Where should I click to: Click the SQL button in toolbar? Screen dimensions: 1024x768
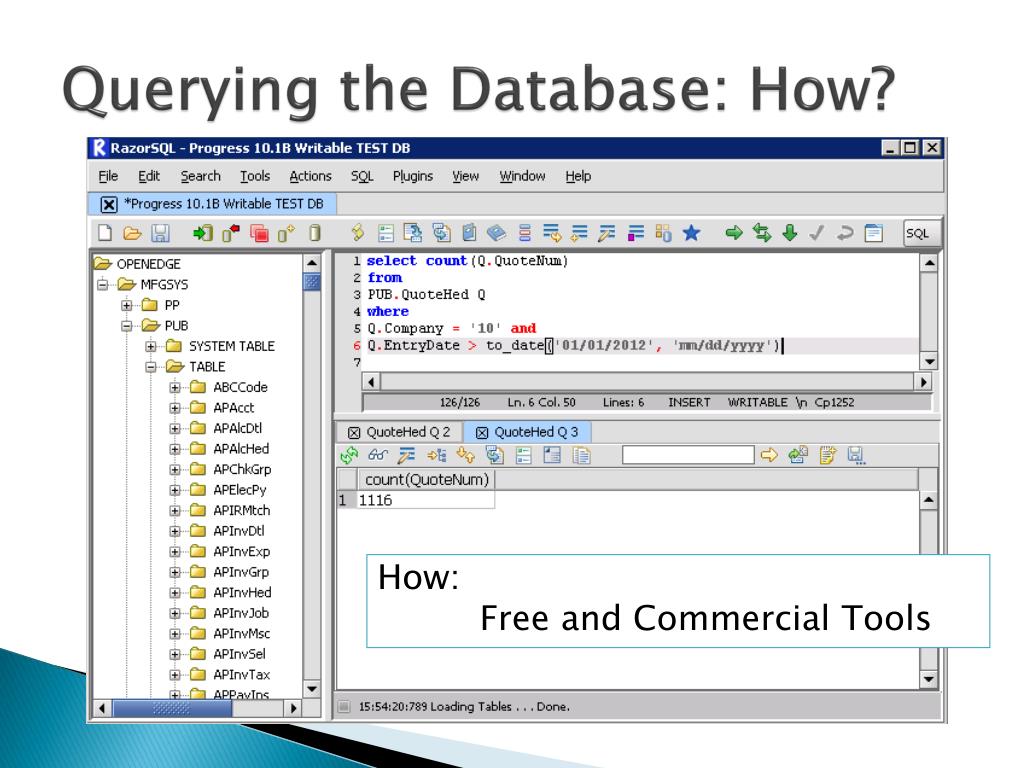pos(917,233)
